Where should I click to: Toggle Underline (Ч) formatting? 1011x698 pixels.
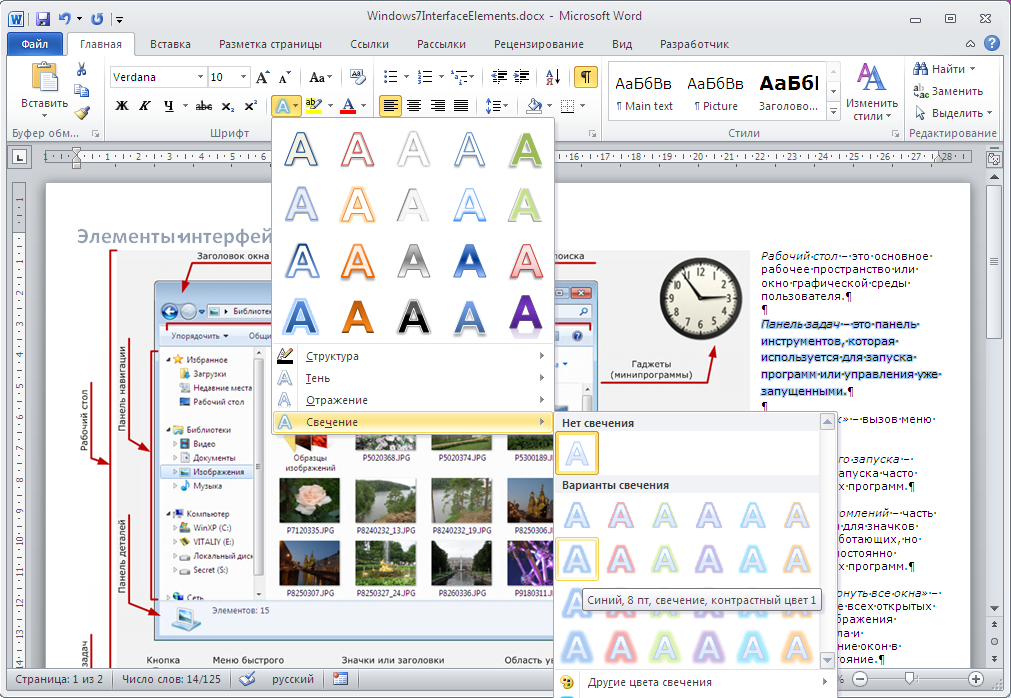click(168, 106)
